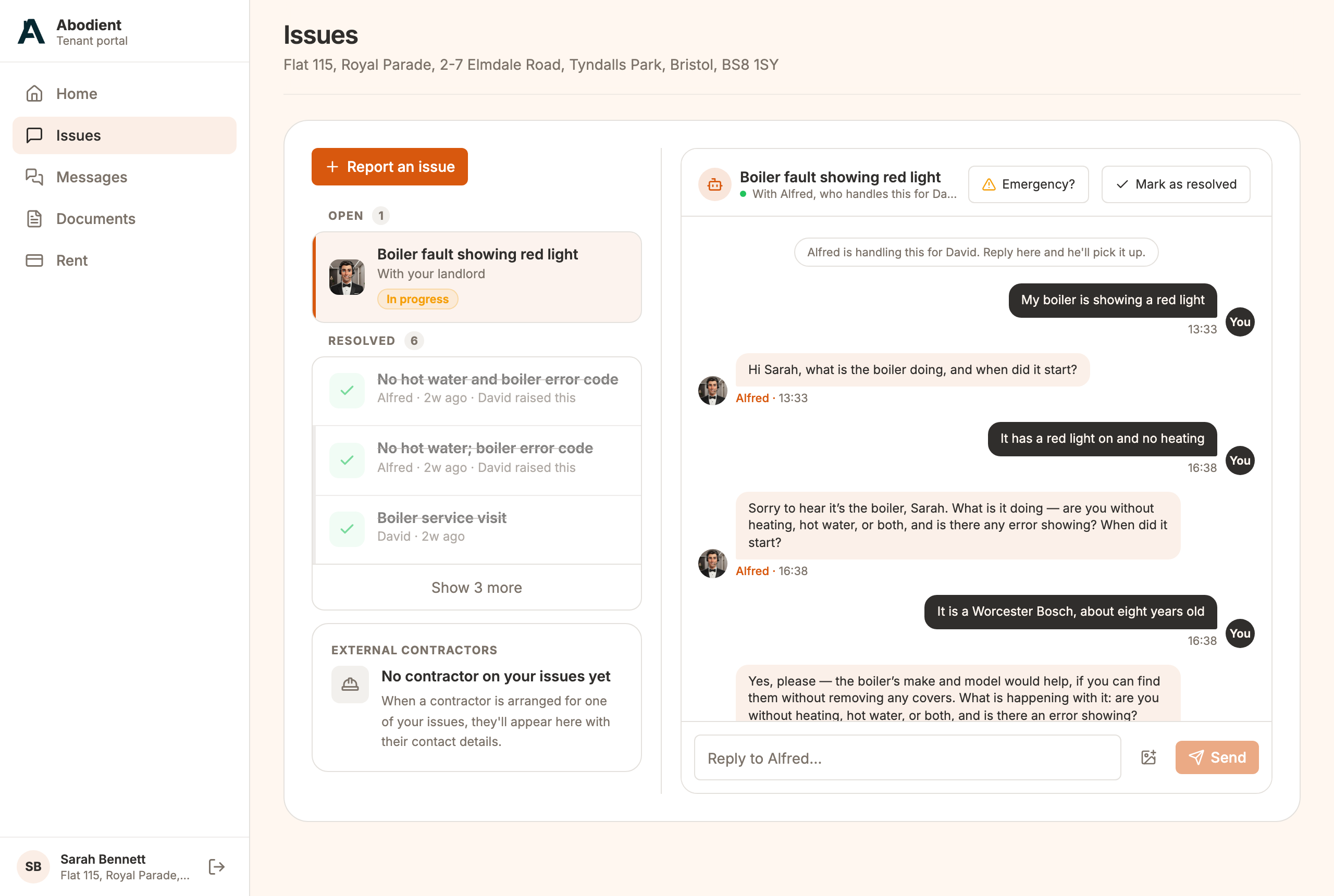Viewport: 1334px width, 896px height.
Task: Click the In progress status badge
Action: tap(417, 300)
